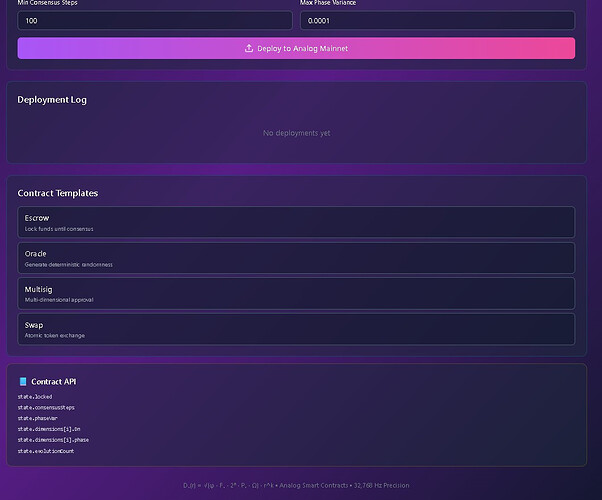Click the upload icon on the Deploy button
The width and height of the screenshot is (602, 500).
click(x=249, y=48)
